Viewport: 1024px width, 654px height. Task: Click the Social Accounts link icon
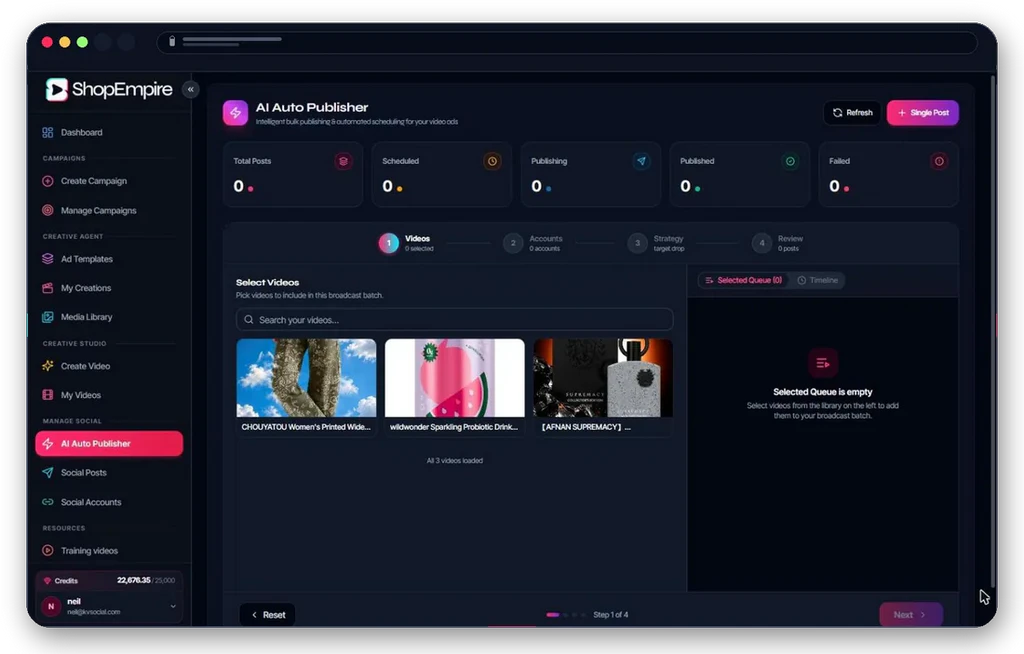[48, 502]
